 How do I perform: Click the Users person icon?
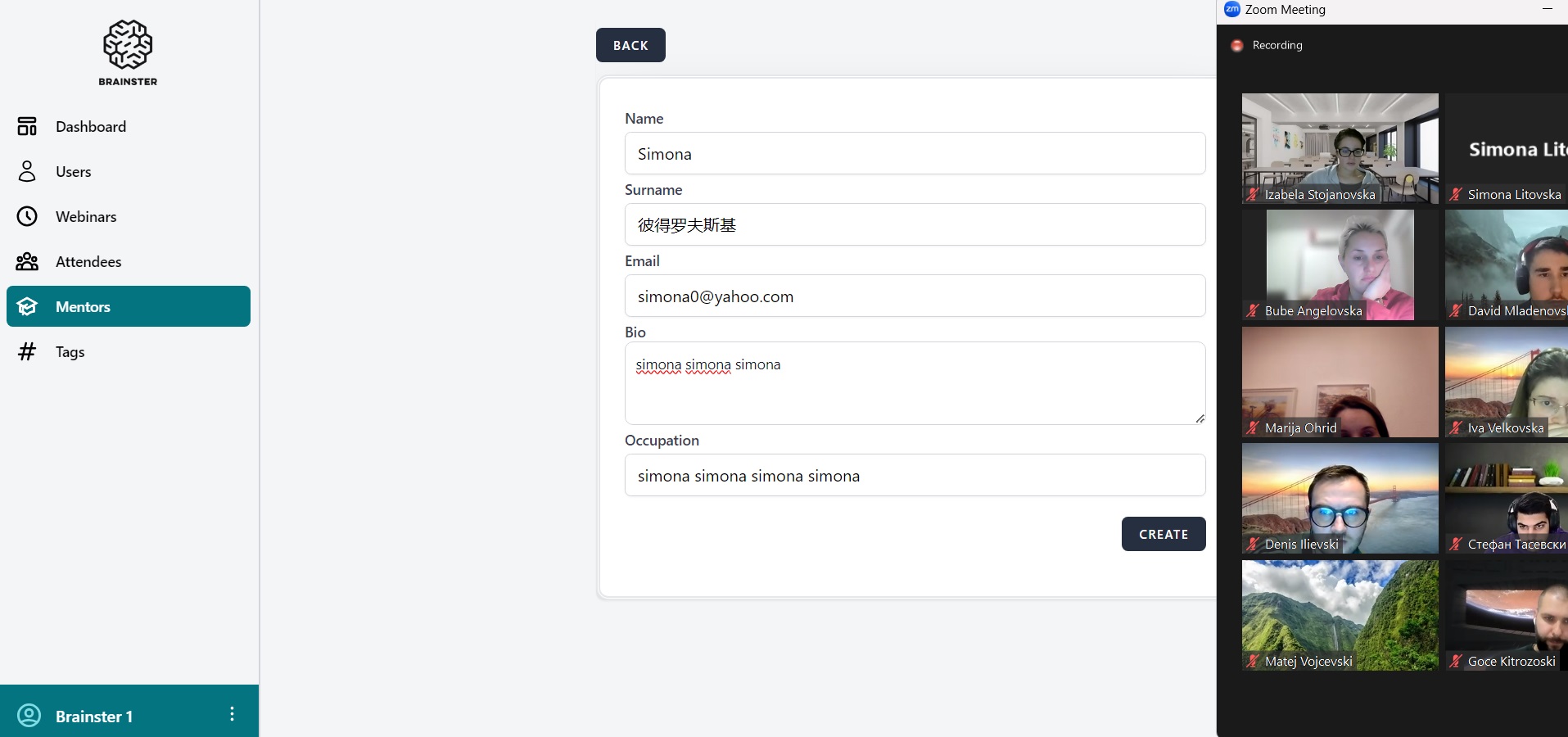27,171
